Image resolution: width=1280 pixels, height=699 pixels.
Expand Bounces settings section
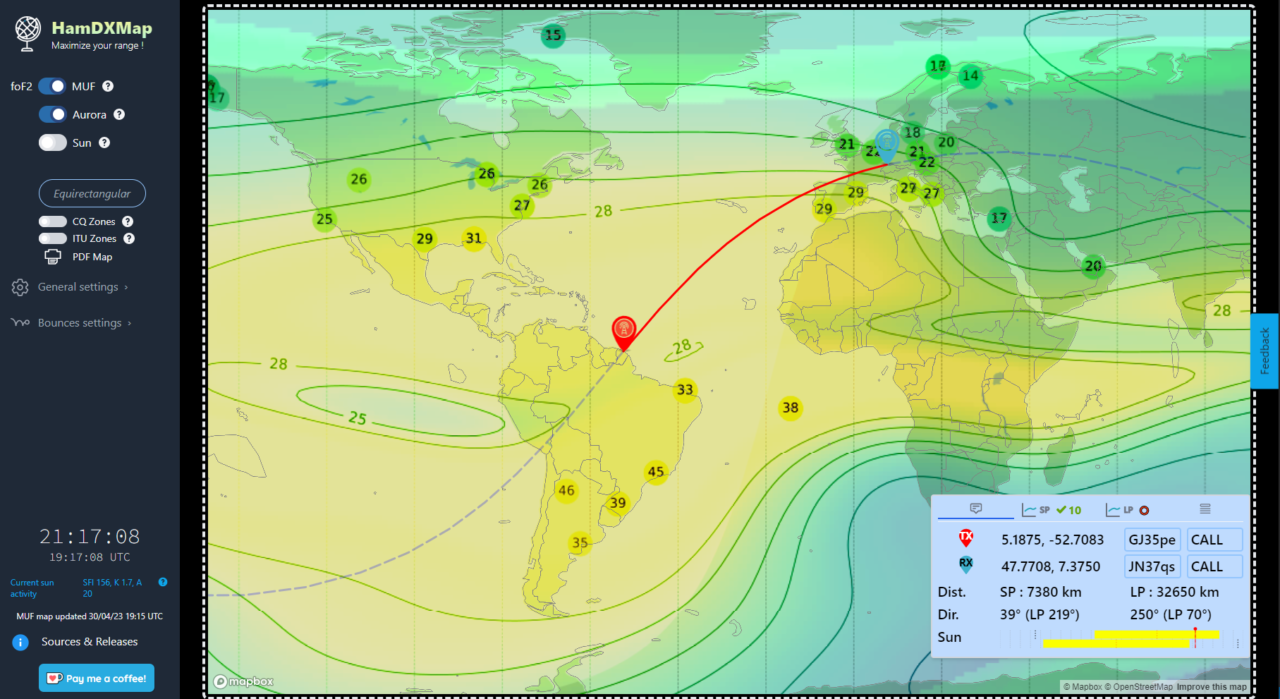(x=79, y=324)
